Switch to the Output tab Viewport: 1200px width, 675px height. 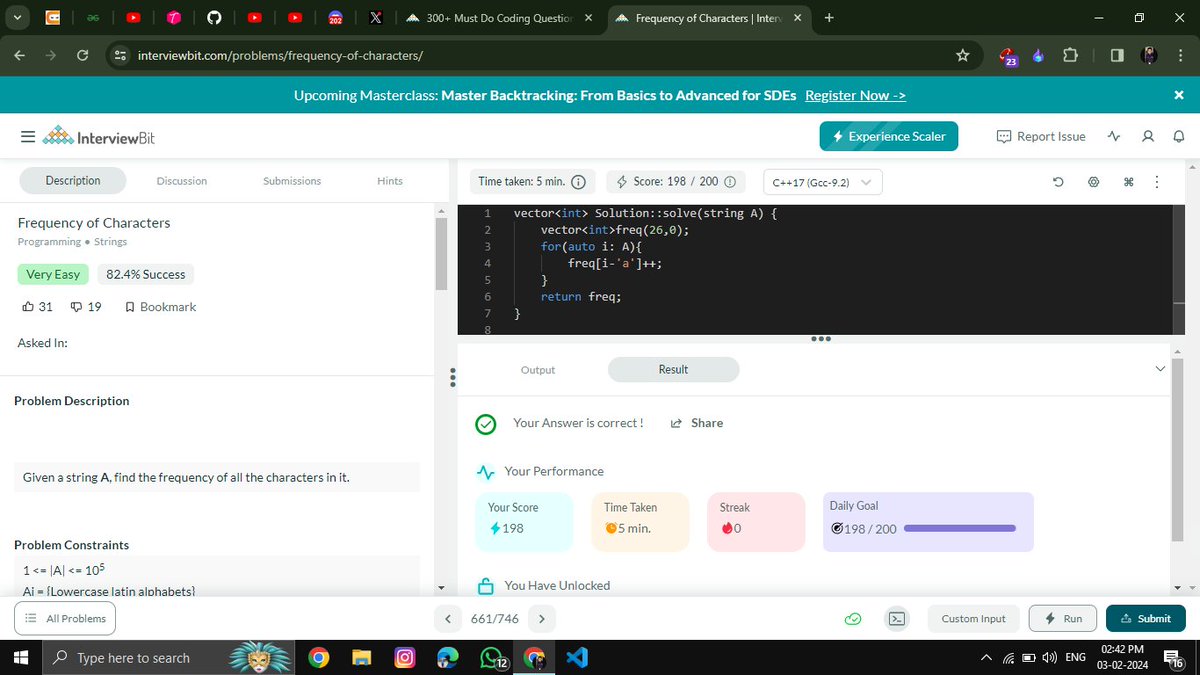[538, 370]
